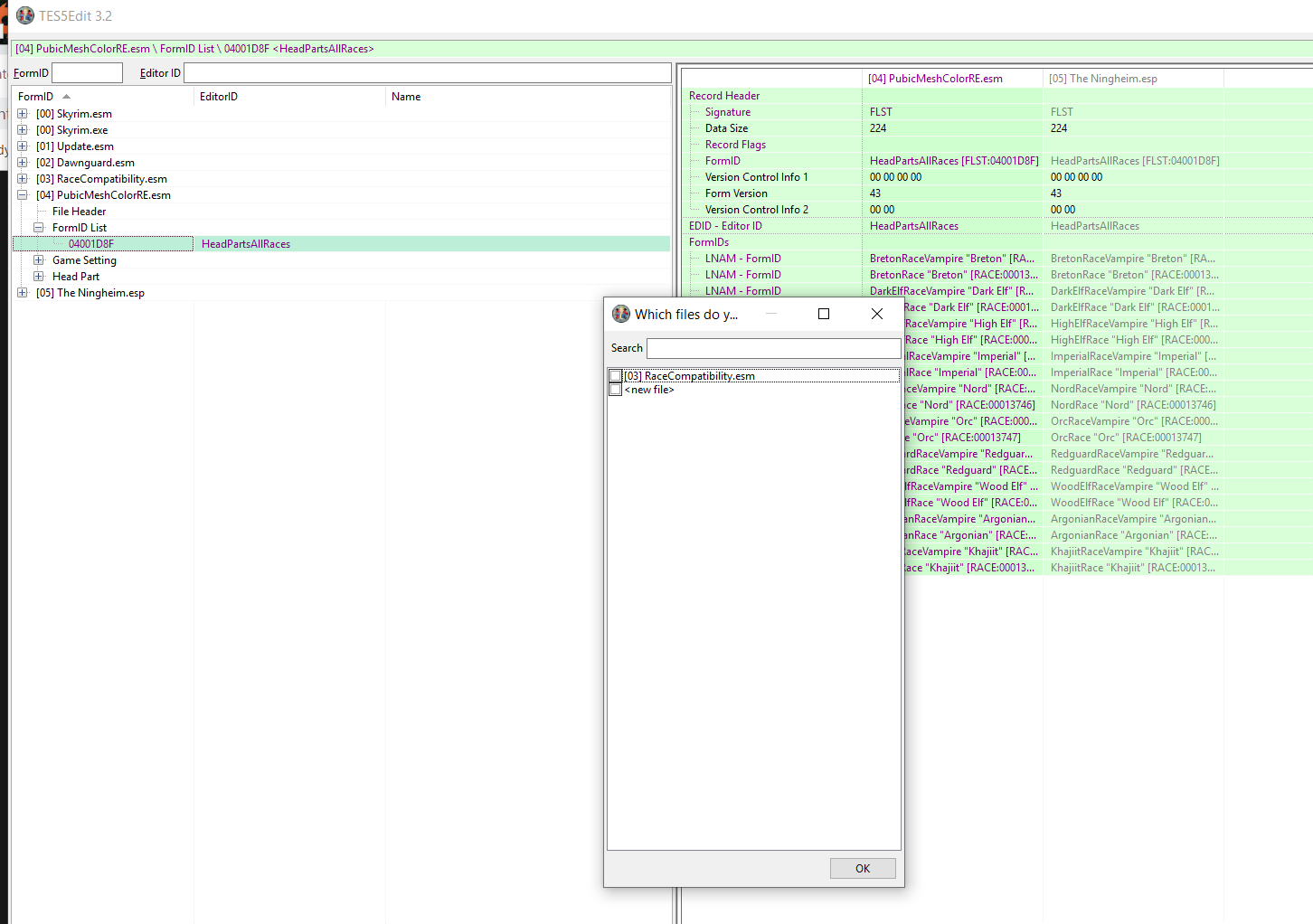This screenshot has height=924, width=1313.
Task: Click the [05] The Ningheim.esp column header
Action: (x=1133, y=79)
